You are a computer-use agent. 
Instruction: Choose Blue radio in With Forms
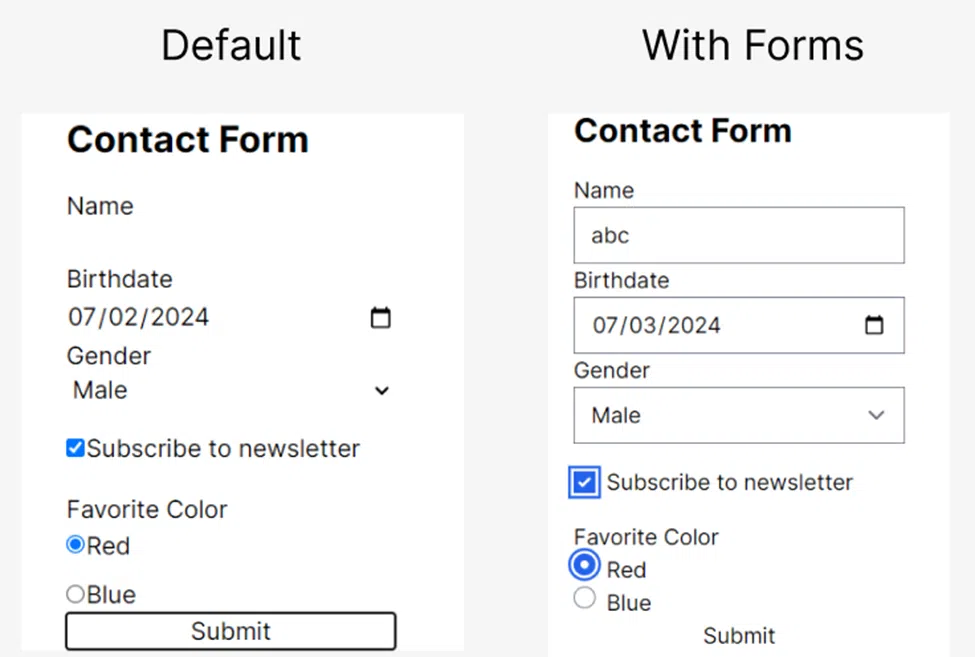[585, 598]
